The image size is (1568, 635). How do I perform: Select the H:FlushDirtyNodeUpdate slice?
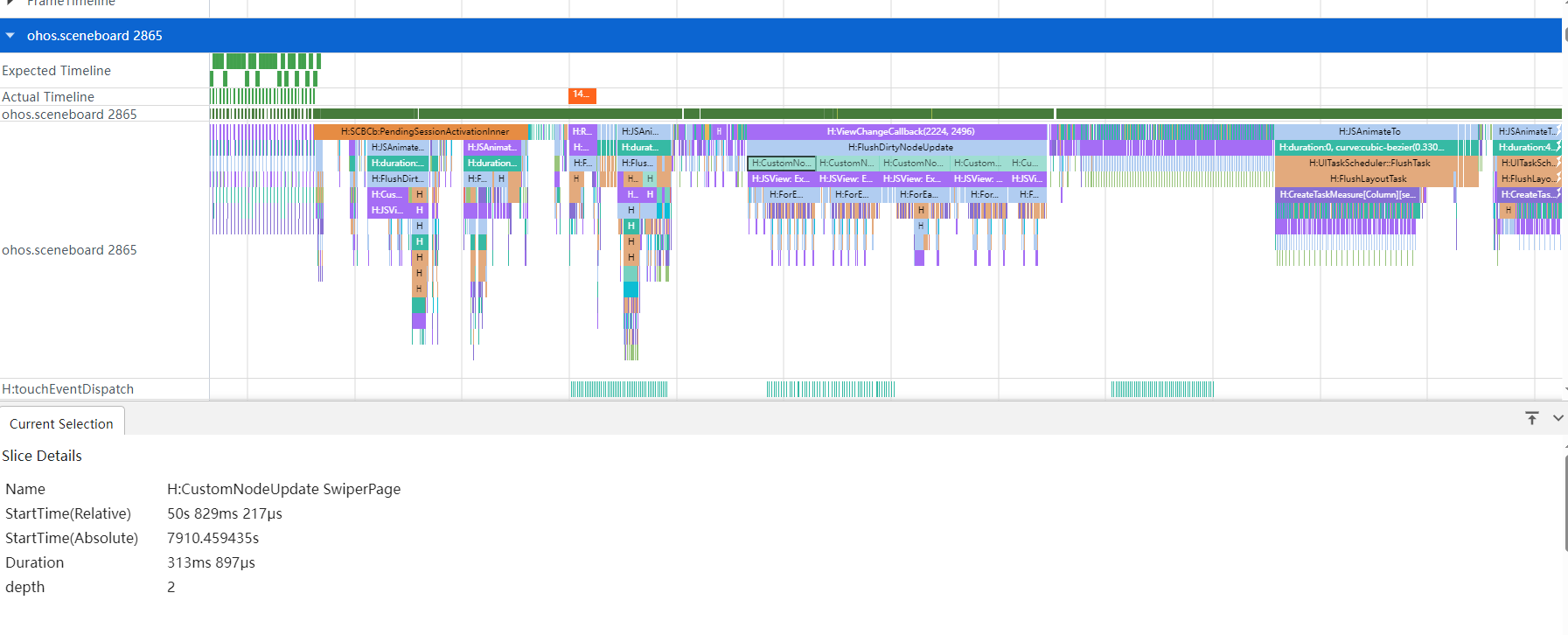(x=900, y=148)
